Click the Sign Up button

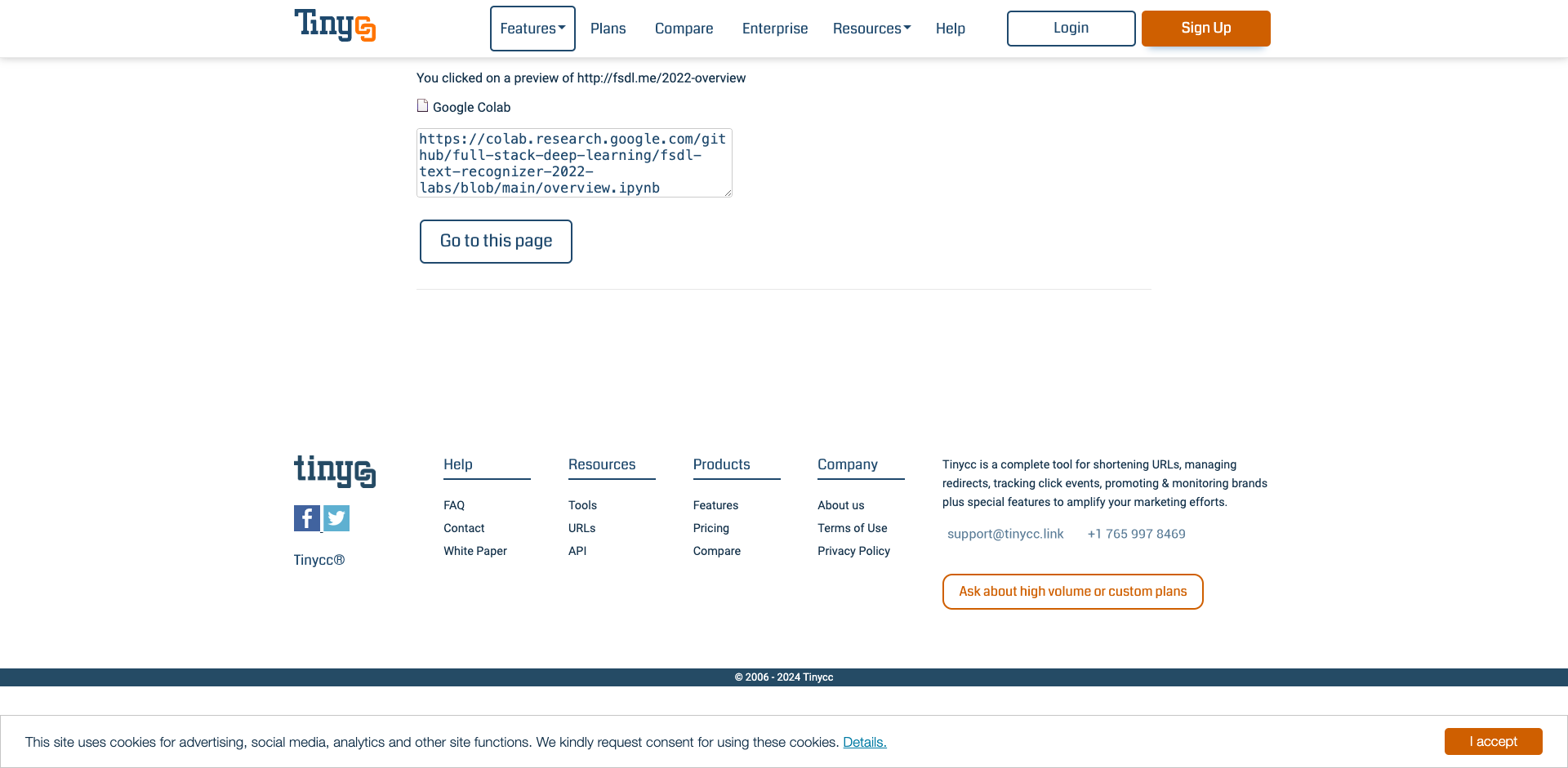tap(1206, 29)
